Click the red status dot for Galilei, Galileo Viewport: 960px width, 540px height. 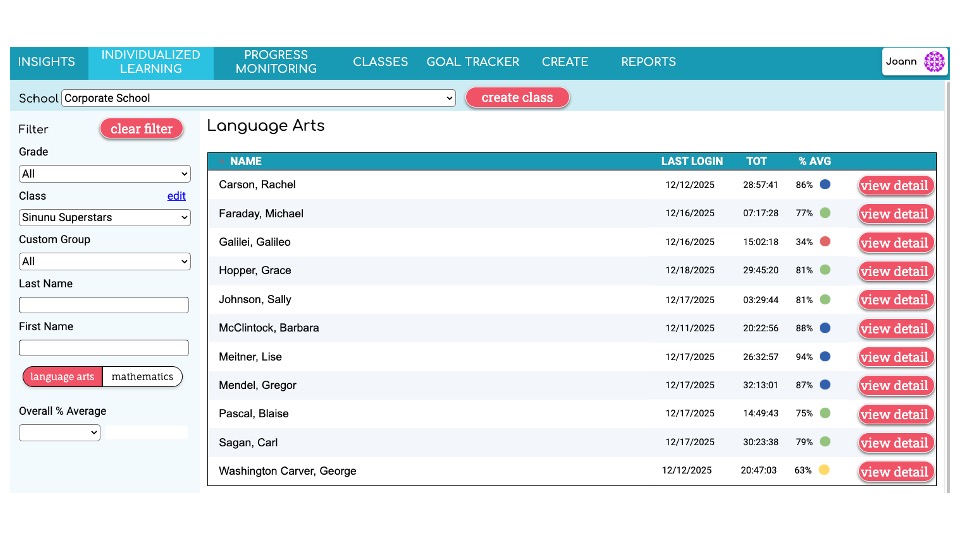[x=825, y=241]
